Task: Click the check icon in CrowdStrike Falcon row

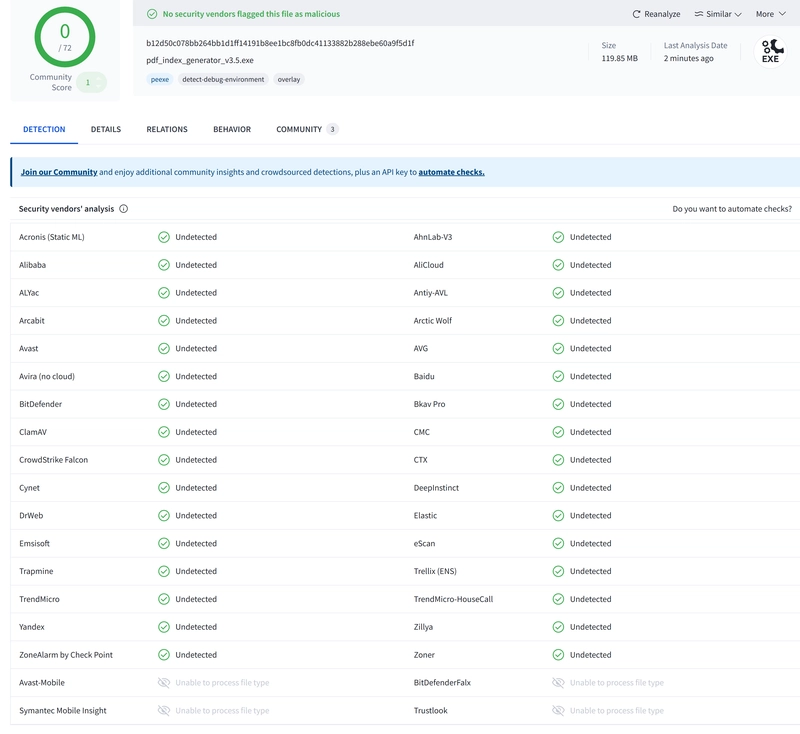Action: click(x=164, y=460)
